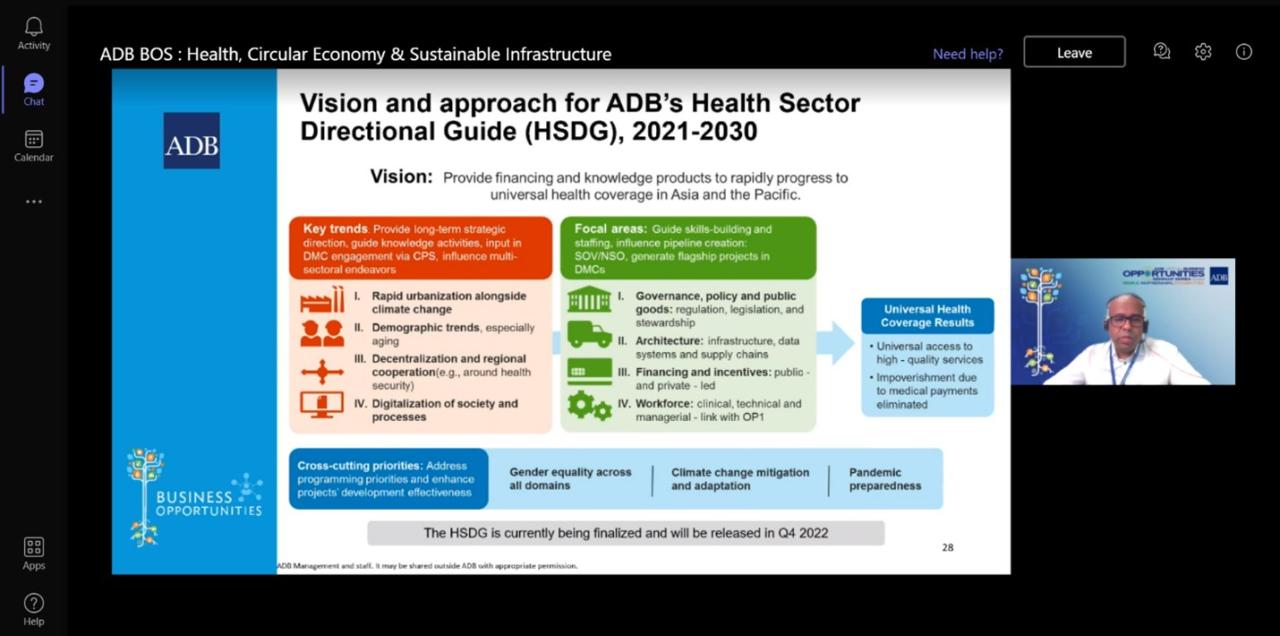Select the presenter video thumbnail
This screenshot has width=1280, height=636.
(x=1123, y=322)
